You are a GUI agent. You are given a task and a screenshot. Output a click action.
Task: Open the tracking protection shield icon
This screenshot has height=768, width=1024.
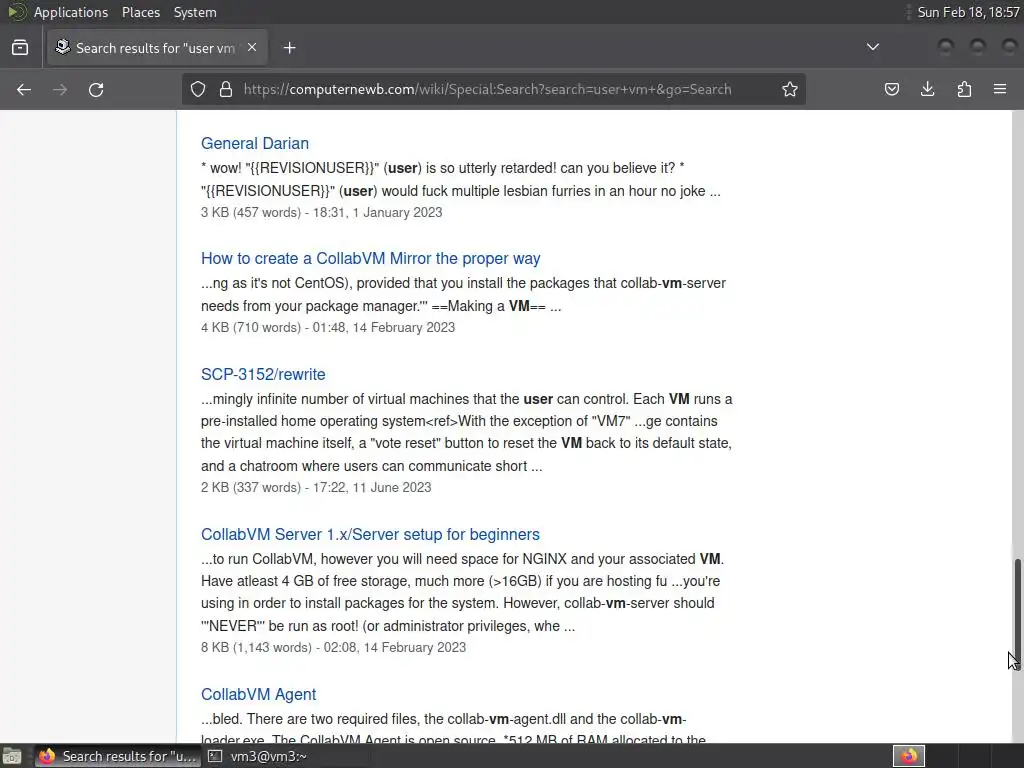[x=198, y=89]
